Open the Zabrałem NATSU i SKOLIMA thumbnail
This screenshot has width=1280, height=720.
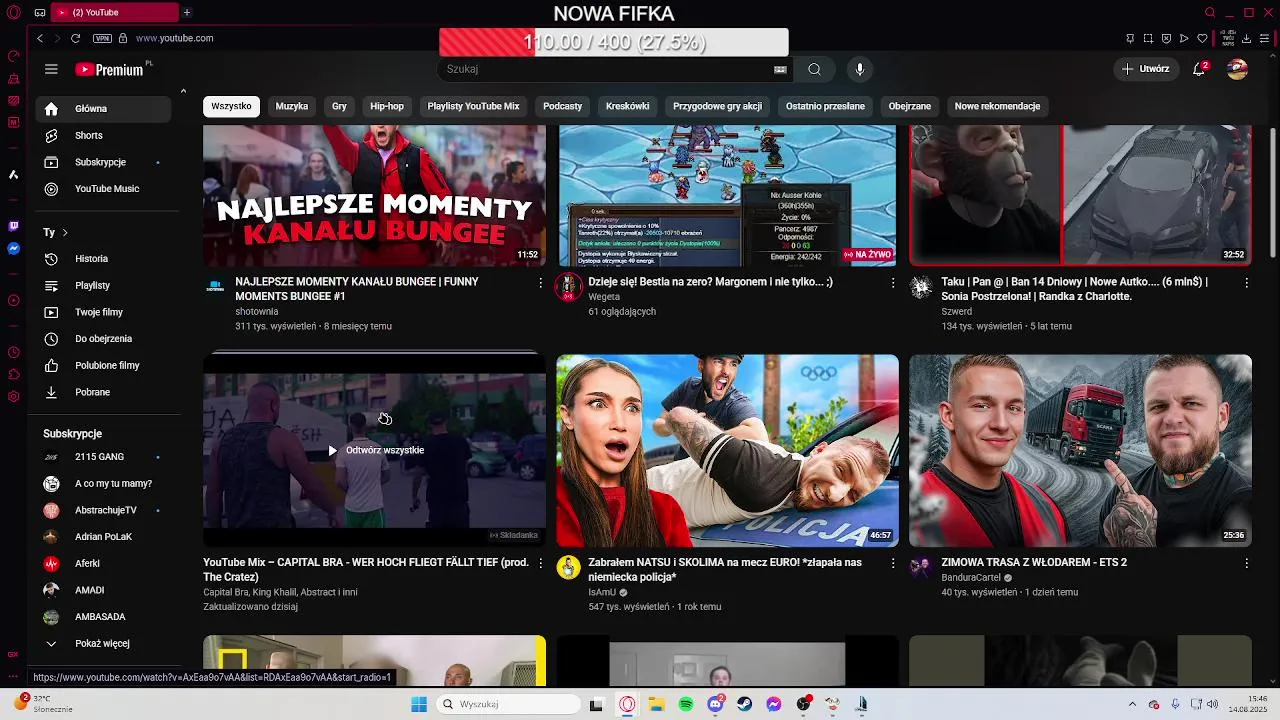click(727, 450)
